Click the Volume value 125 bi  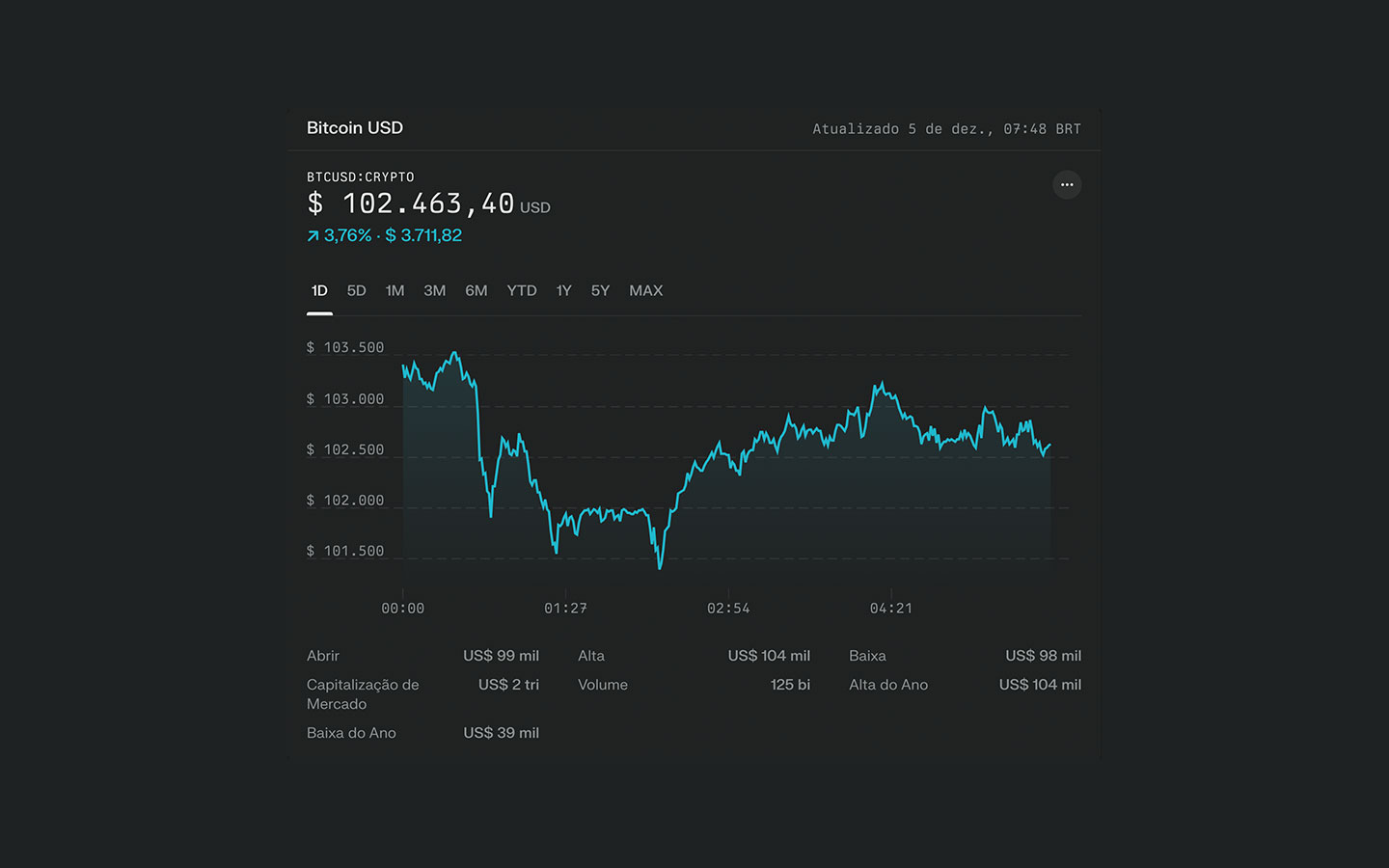point(790,685)
